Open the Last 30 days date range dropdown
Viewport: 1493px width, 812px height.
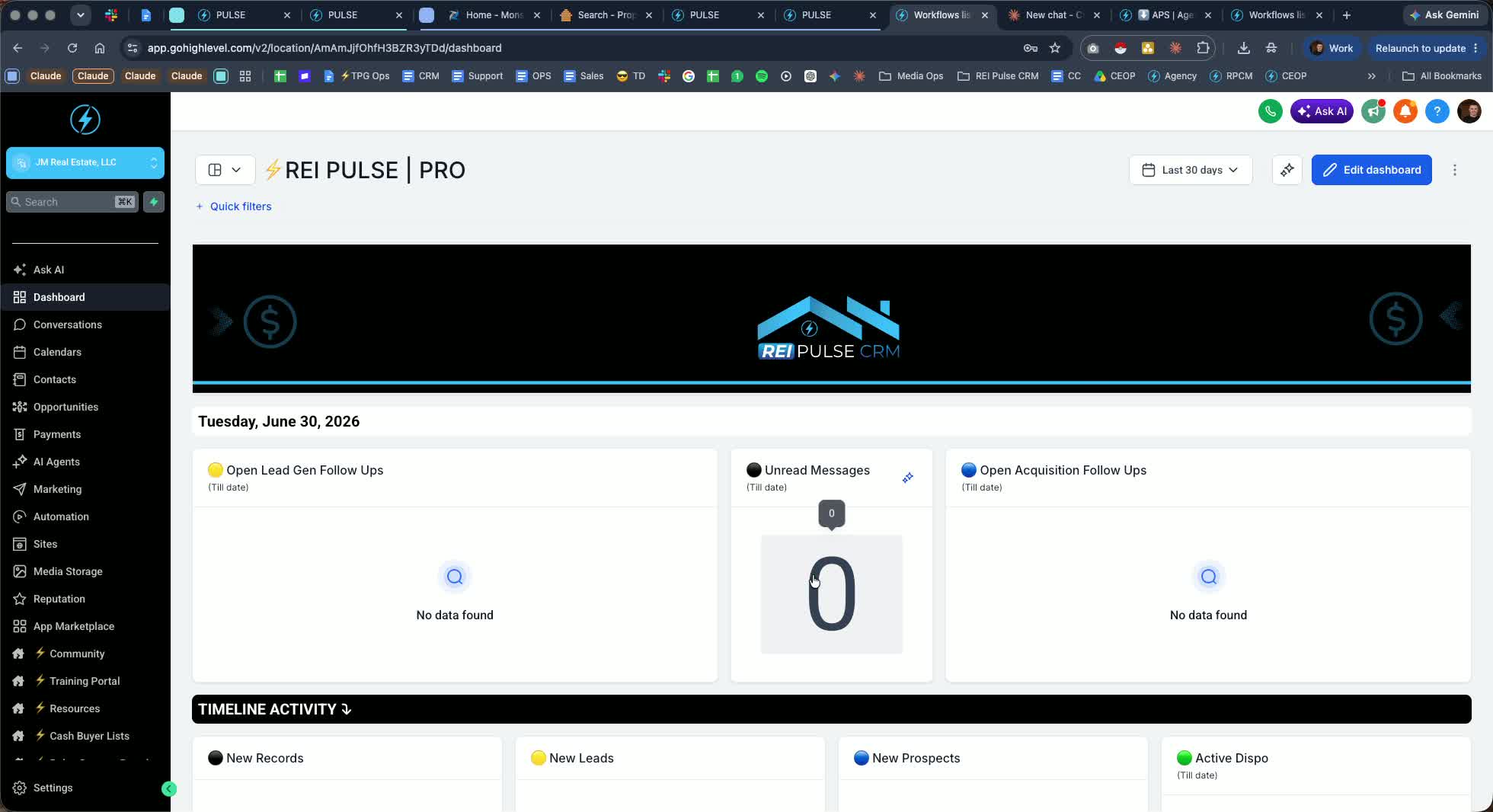(1191, 170)
